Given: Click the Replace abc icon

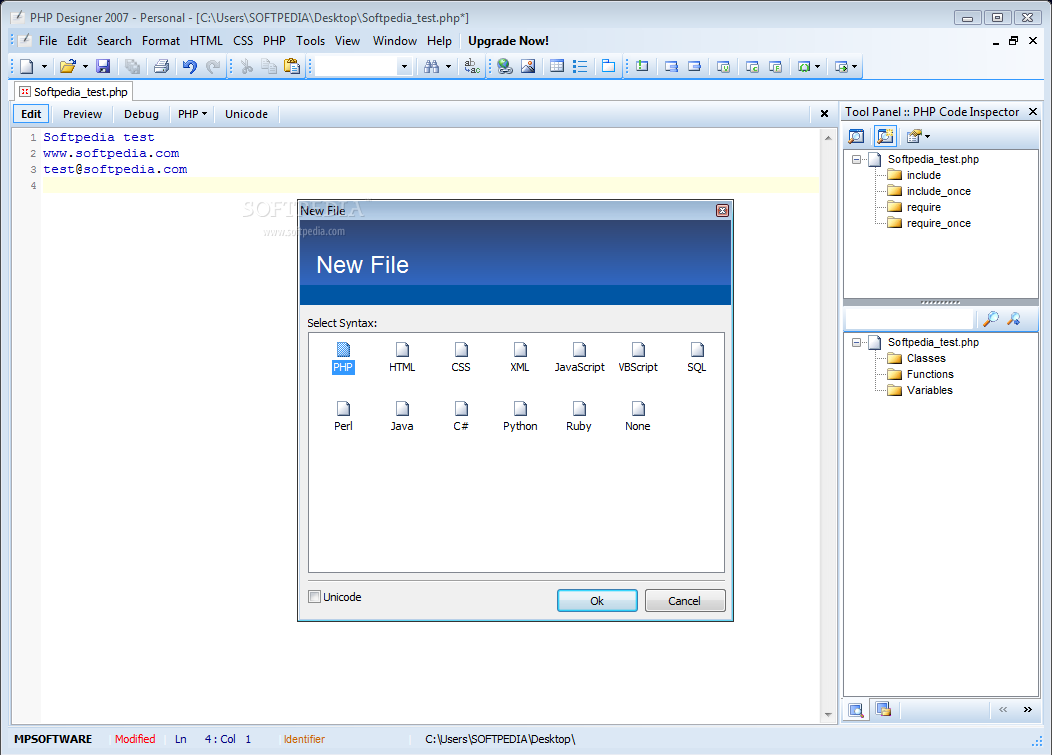Looking at the screenshot, I should click(x=472, y=66).
